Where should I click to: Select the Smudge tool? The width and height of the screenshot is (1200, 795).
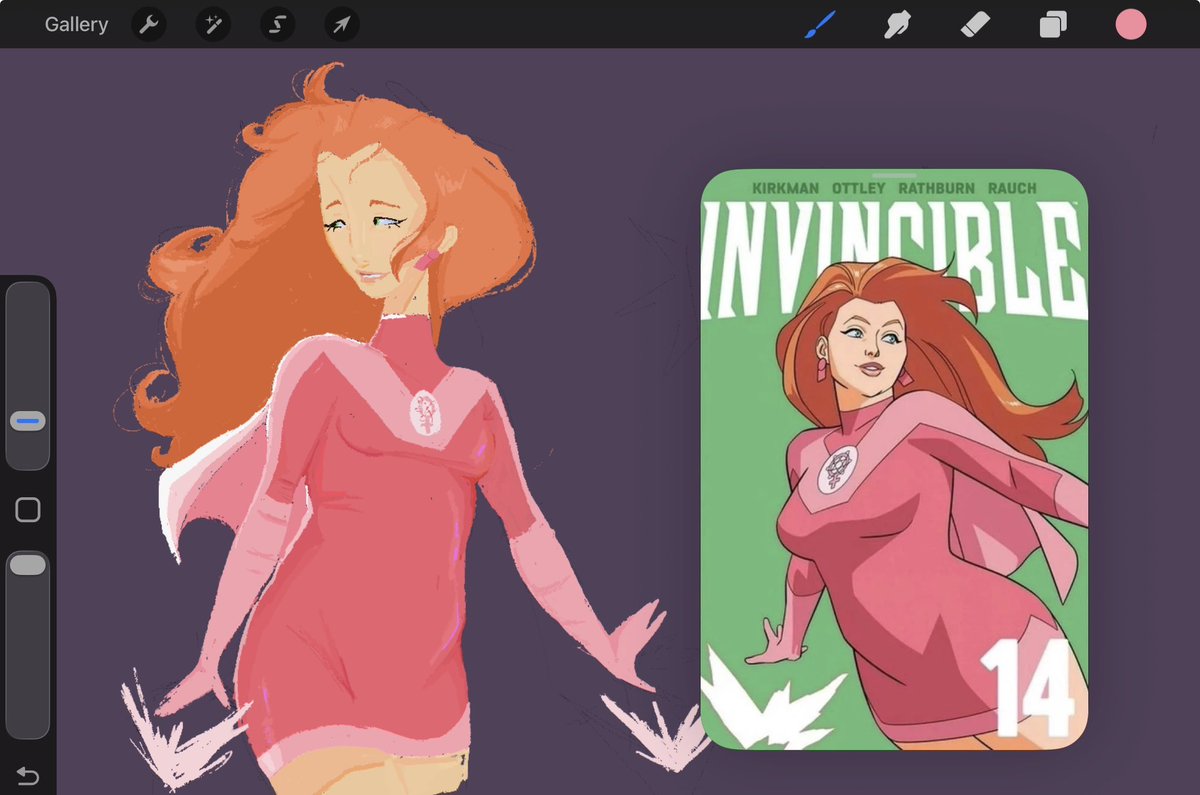(x=897, y=24)
